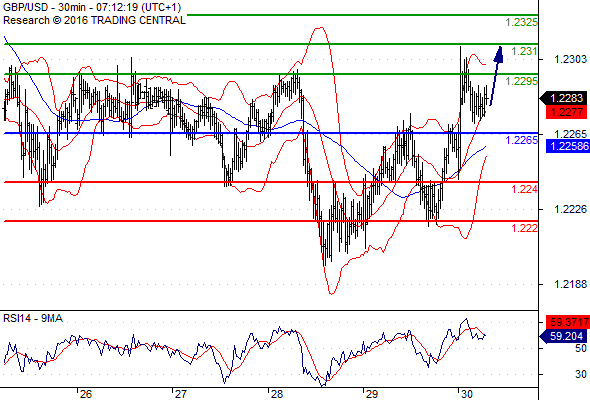
Task: Click the 1.2226 price axis value
Action: pos(570,209)
